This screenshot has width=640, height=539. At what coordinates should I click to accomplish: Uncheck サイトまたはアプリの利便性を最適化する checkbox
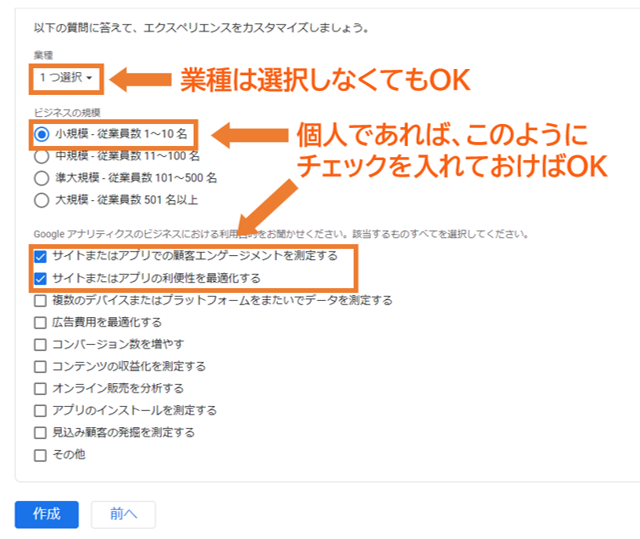pyautogui.click(x=40, y=278)
